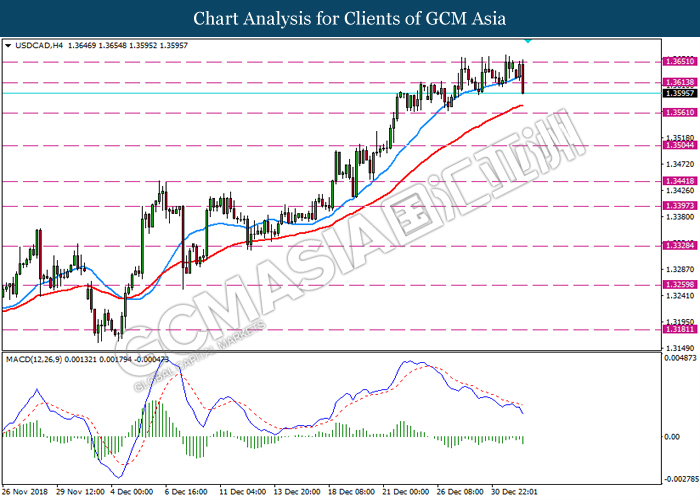Click the -0.002785 MACD scale value
The image size is (700, 500).
(x=682, y=479)
